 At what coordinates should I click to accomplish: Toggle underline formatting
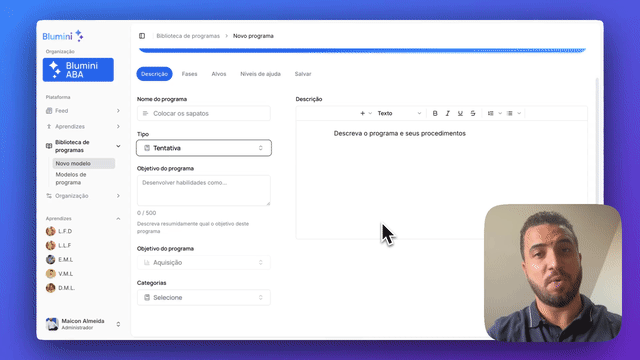[460, 113]
